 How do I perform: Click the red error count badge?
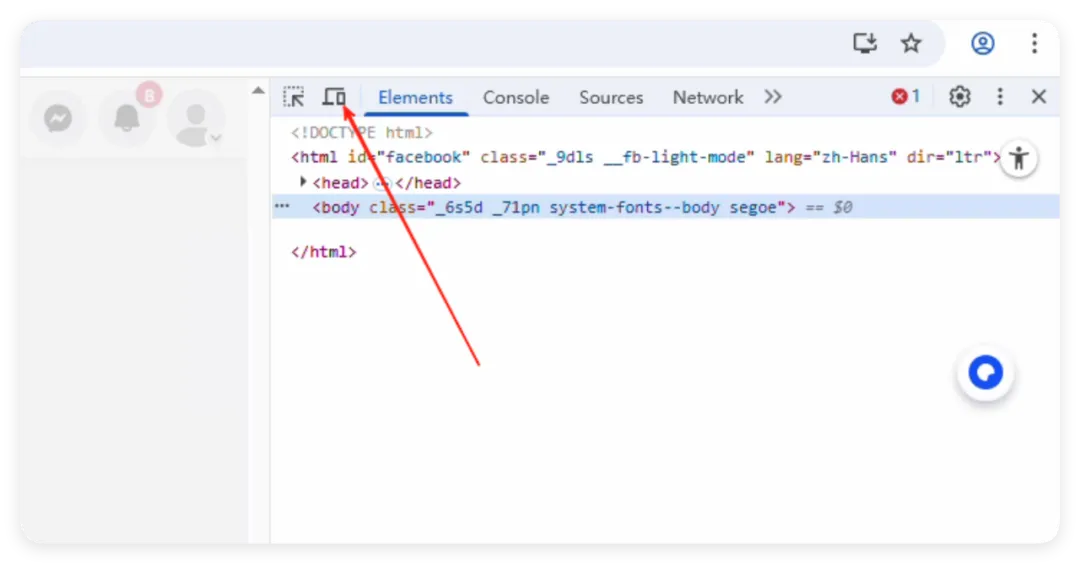905,97
